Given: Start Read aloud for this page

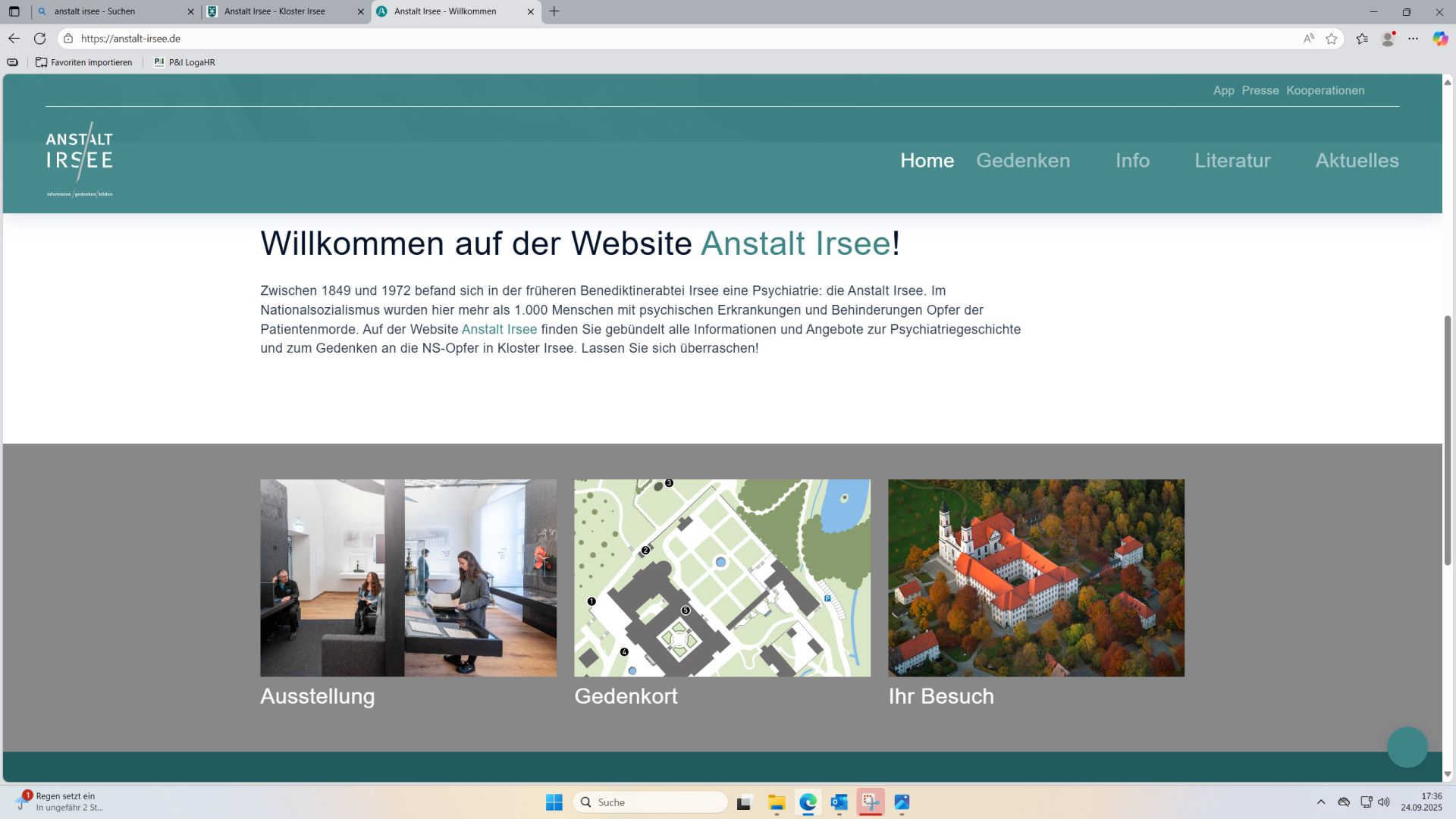Looking at the screenshot, I should [x=1308, y=38].
